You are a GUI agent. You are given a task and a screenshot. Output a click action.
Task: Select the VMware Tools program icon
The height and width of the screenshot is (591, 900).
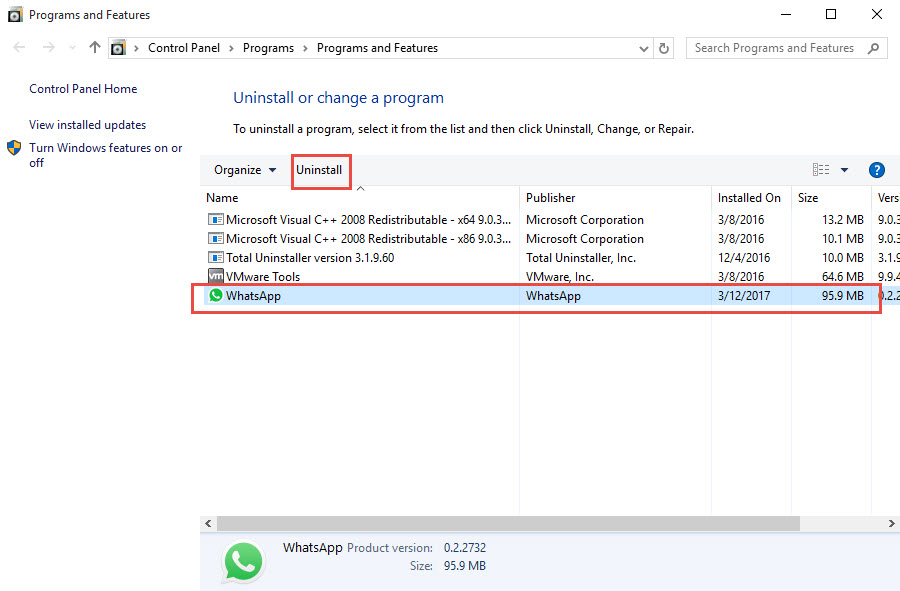pyautogui.click(x=216, y=276)
